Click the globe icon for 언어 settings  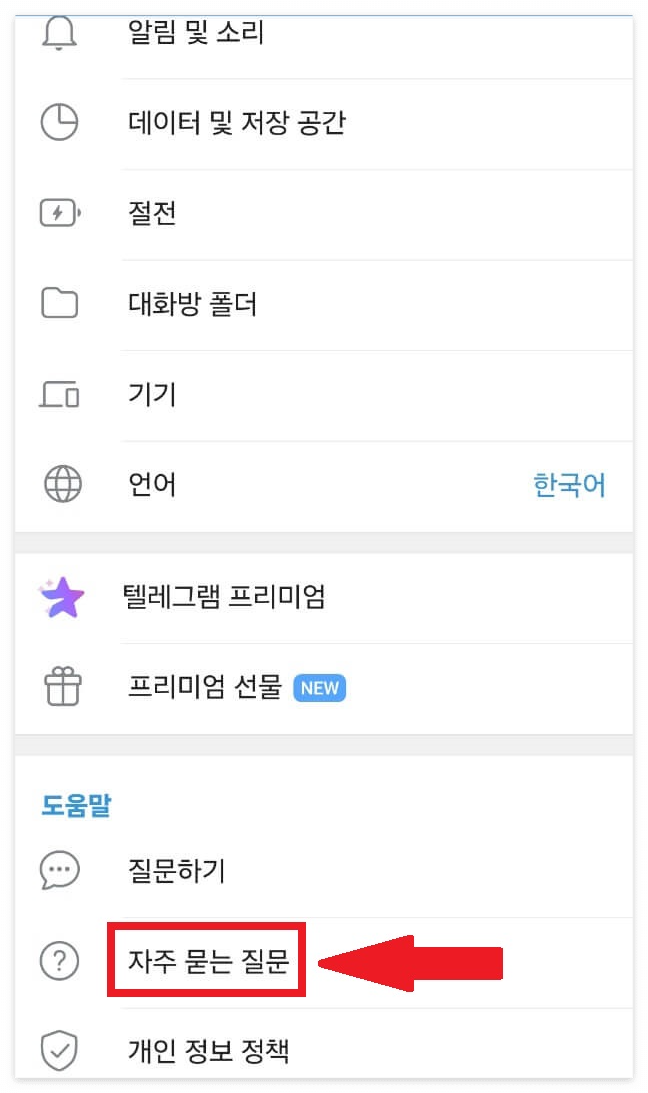click(62, 484)
